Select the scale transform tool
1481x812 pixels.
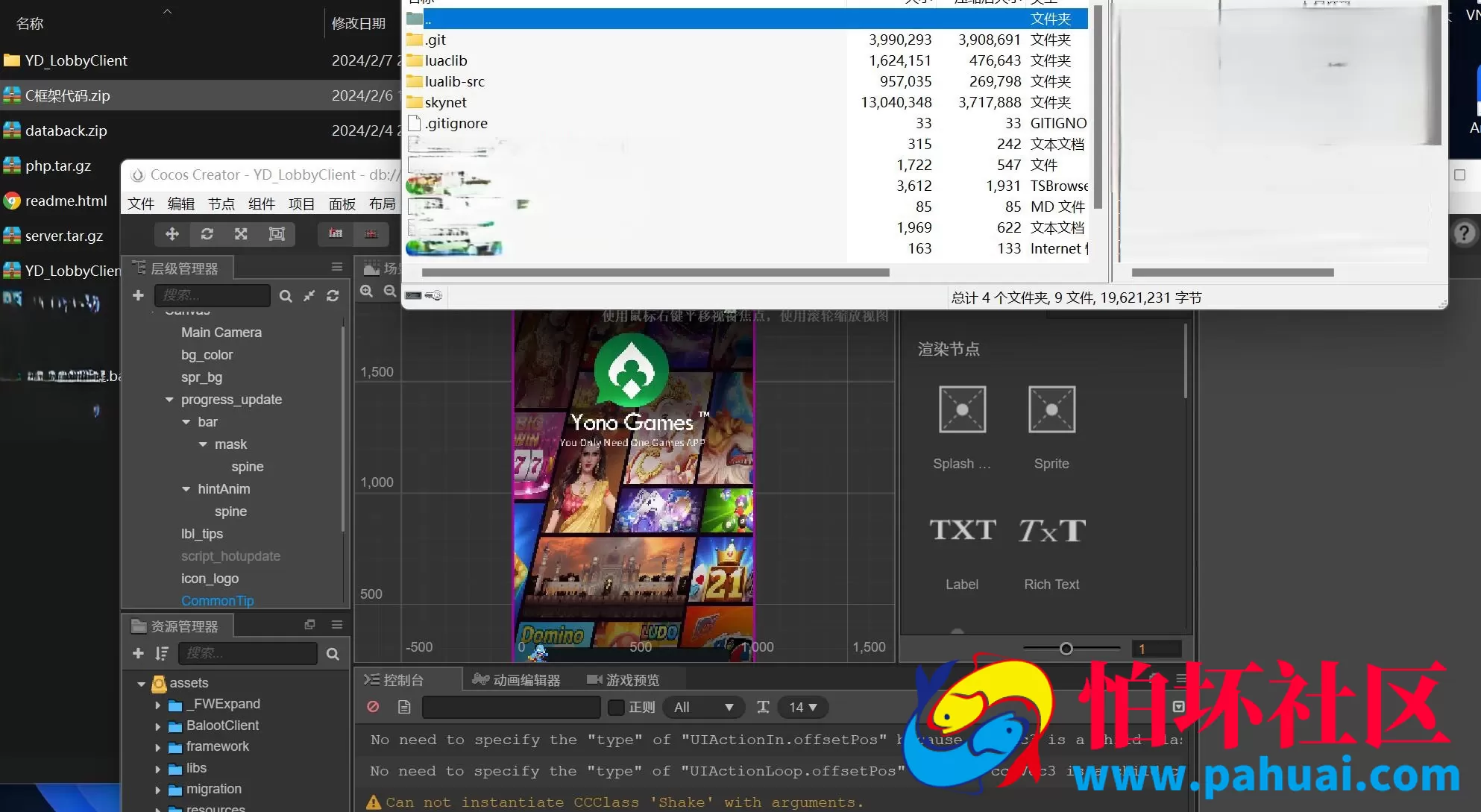pos(241,234)
